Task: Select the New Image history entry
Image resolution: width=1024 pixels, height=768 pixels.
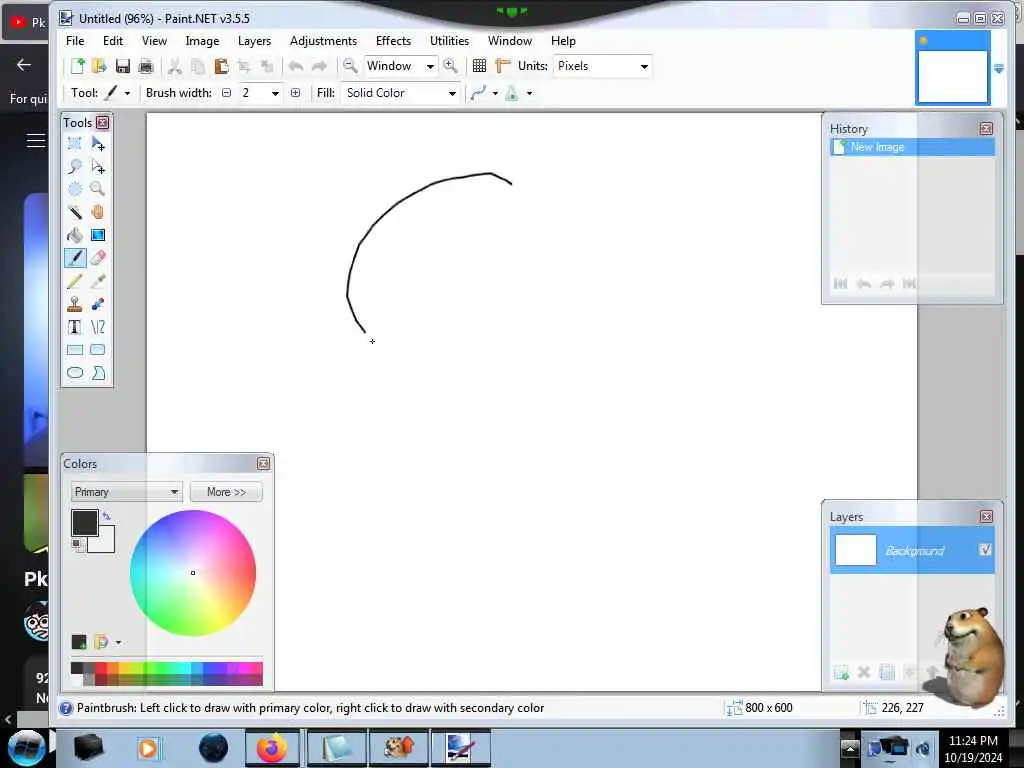Action: [912, 147]
